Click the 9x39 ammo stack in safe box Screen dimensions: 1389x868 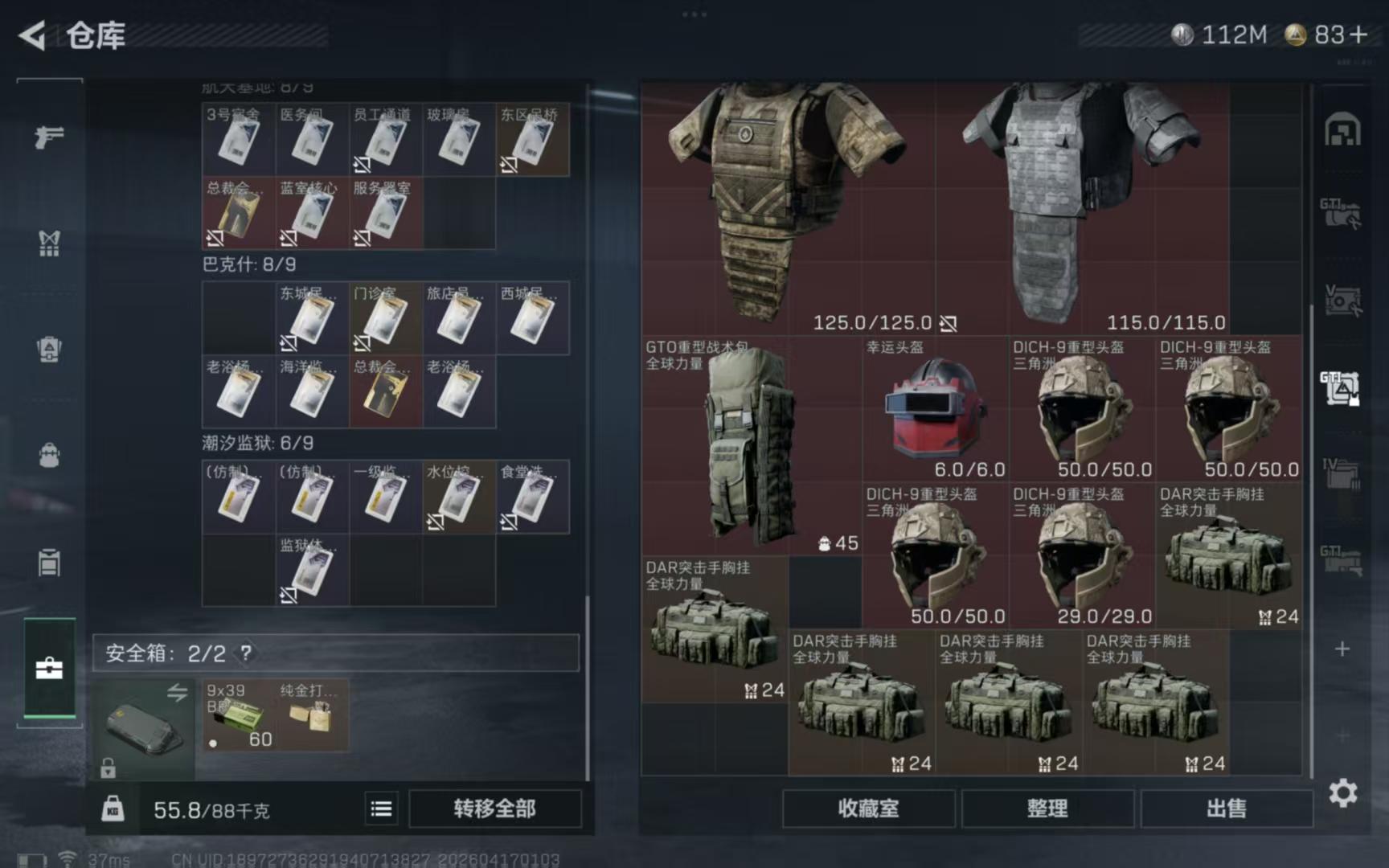[x=239, y=715]
